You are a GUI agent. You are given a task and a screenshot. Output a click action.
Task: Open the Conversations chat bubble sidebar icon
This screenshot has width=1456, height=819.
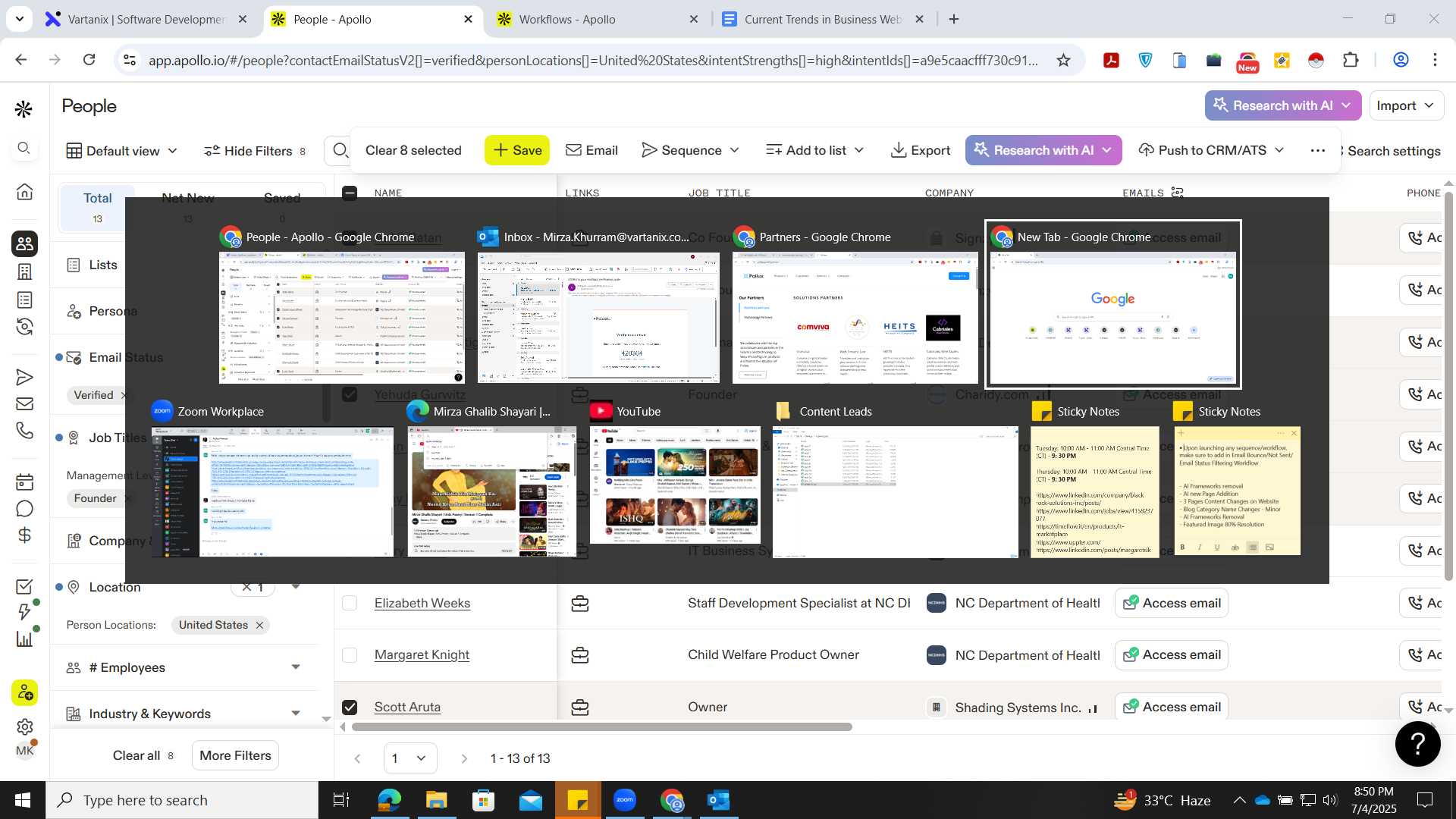(24, 508)
